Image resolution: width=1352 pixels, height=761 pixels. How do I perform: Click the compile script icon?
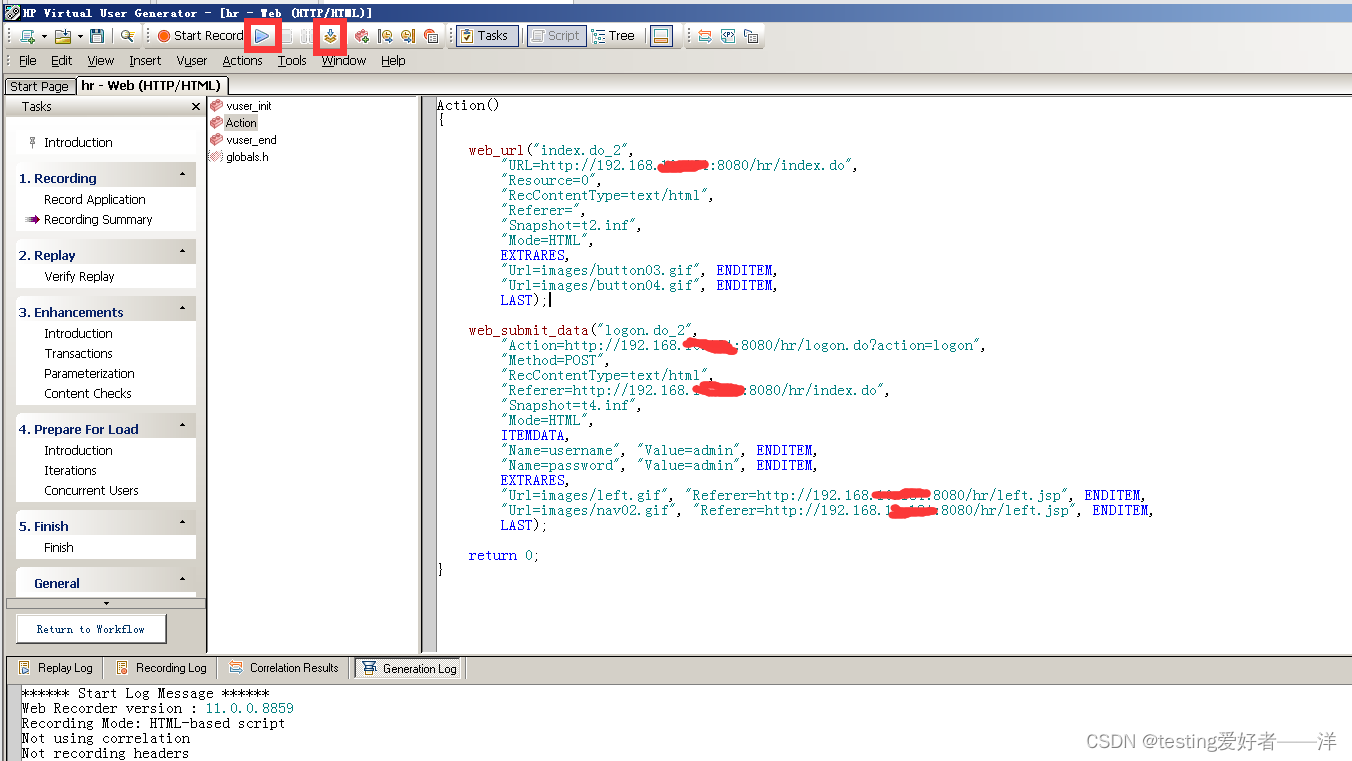pyautogui.click(x=330, y=36)
